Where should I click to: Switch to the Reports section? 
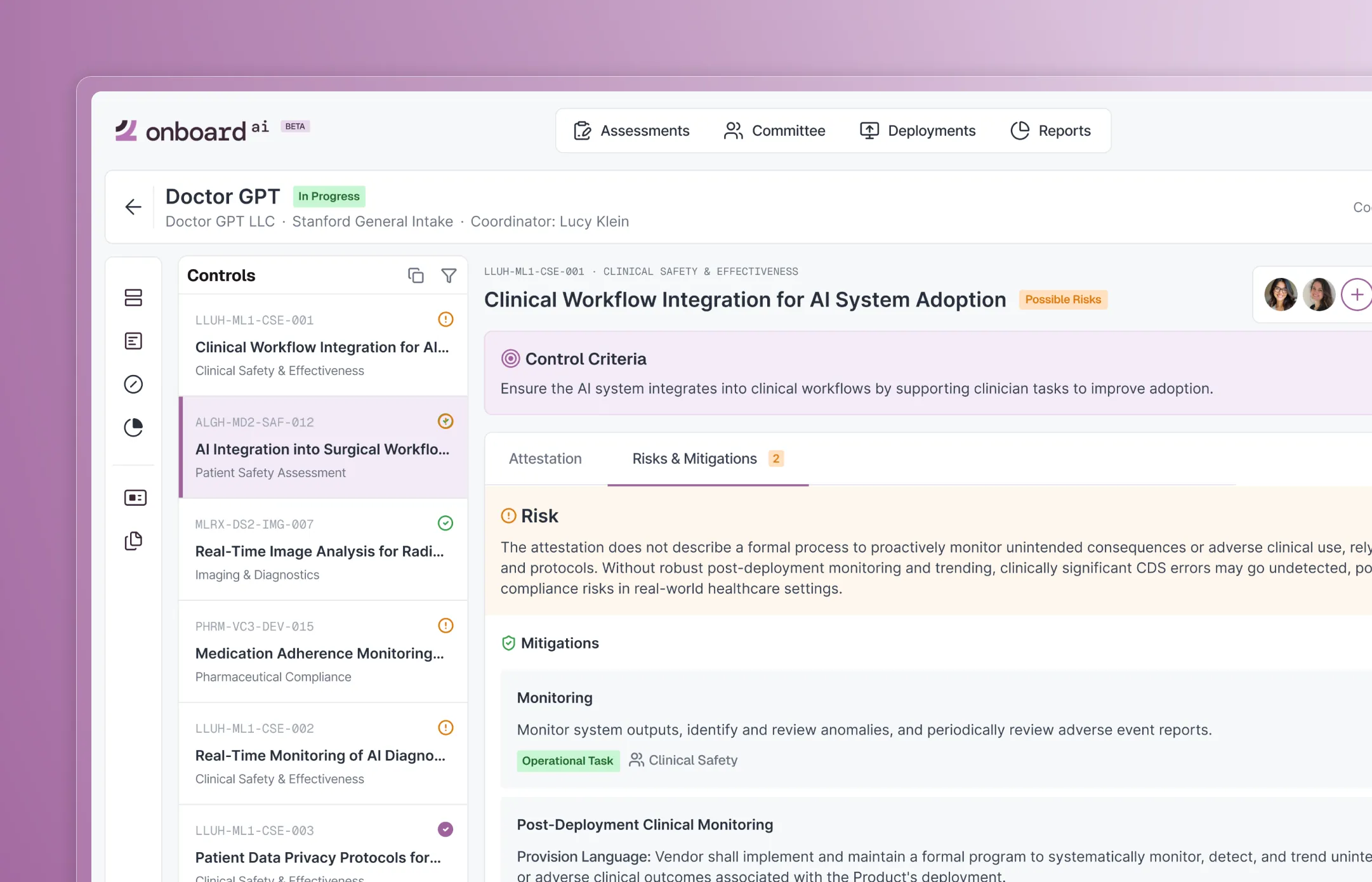pos(1050,131)
